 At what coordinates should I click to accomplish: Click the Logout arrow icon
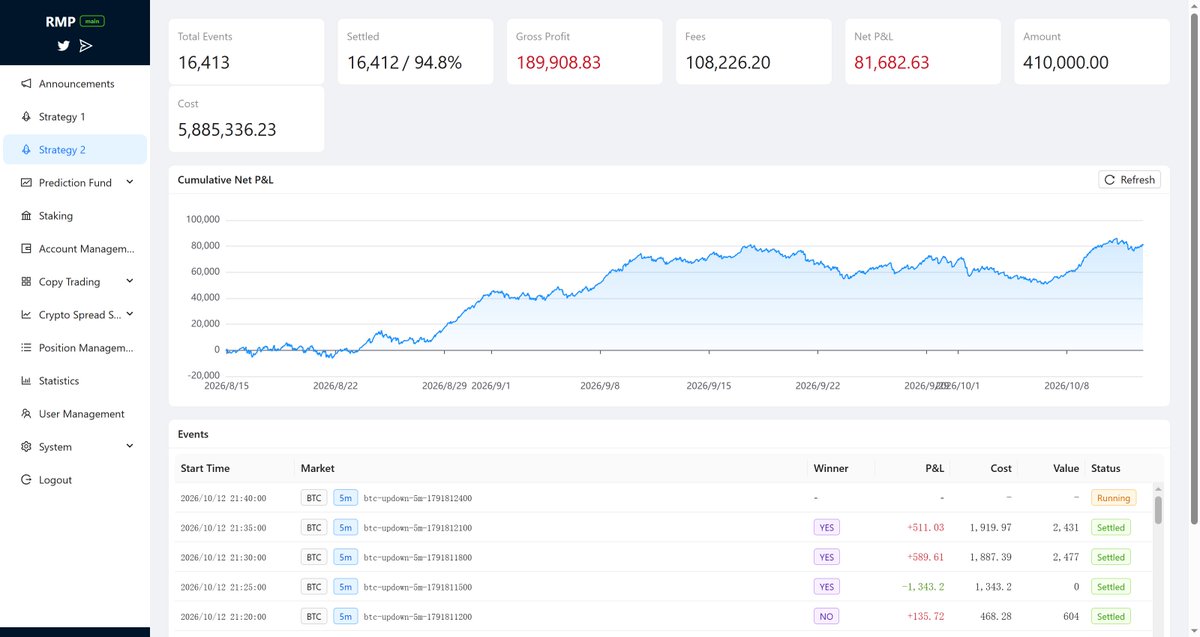(x=27, y=480)
